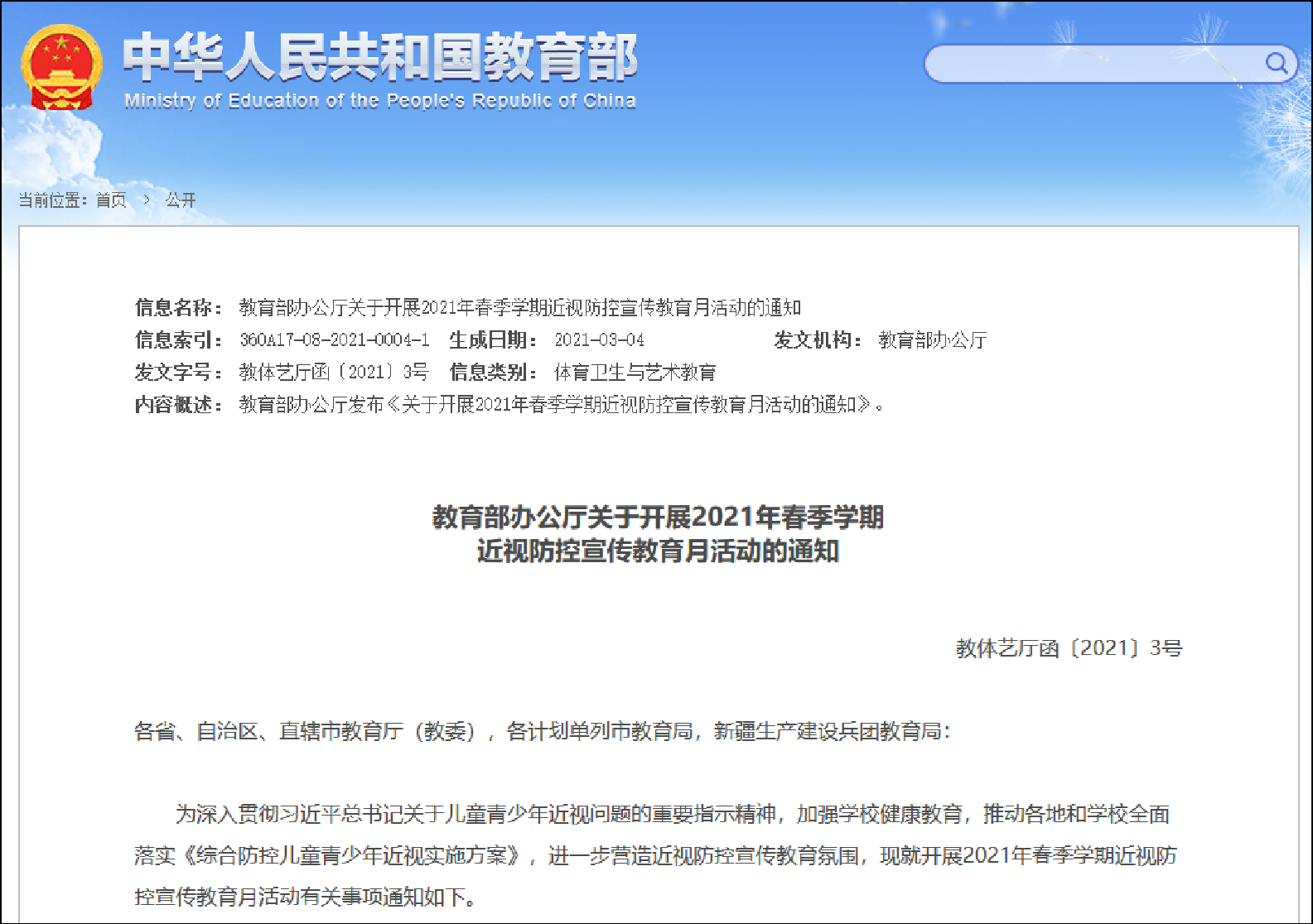Viewport: 1313px width, 924px height.
Task: Click the 当前位置 breadcrumb label
Action: coord(54,200)
